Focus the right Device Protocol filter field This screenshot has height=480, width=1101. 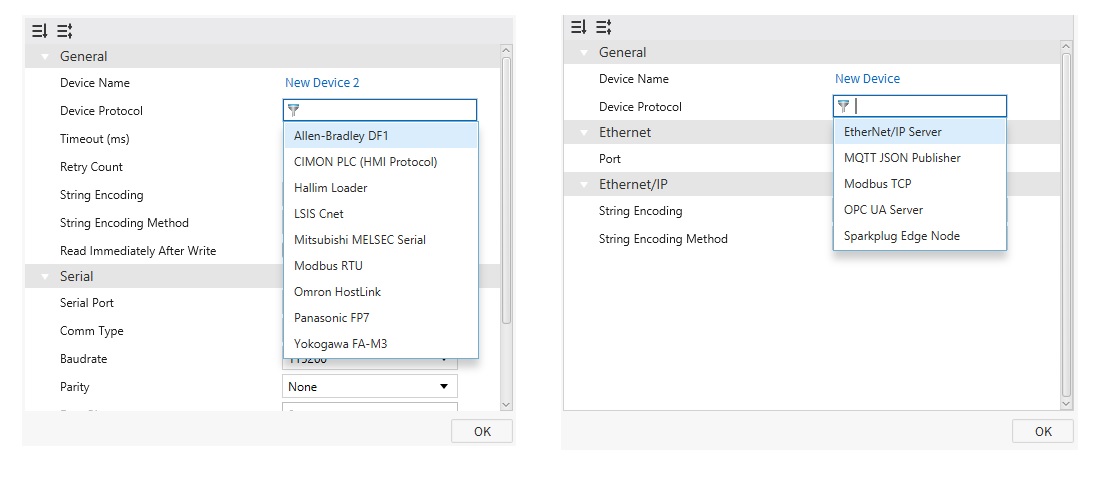(x=920, y=106)
